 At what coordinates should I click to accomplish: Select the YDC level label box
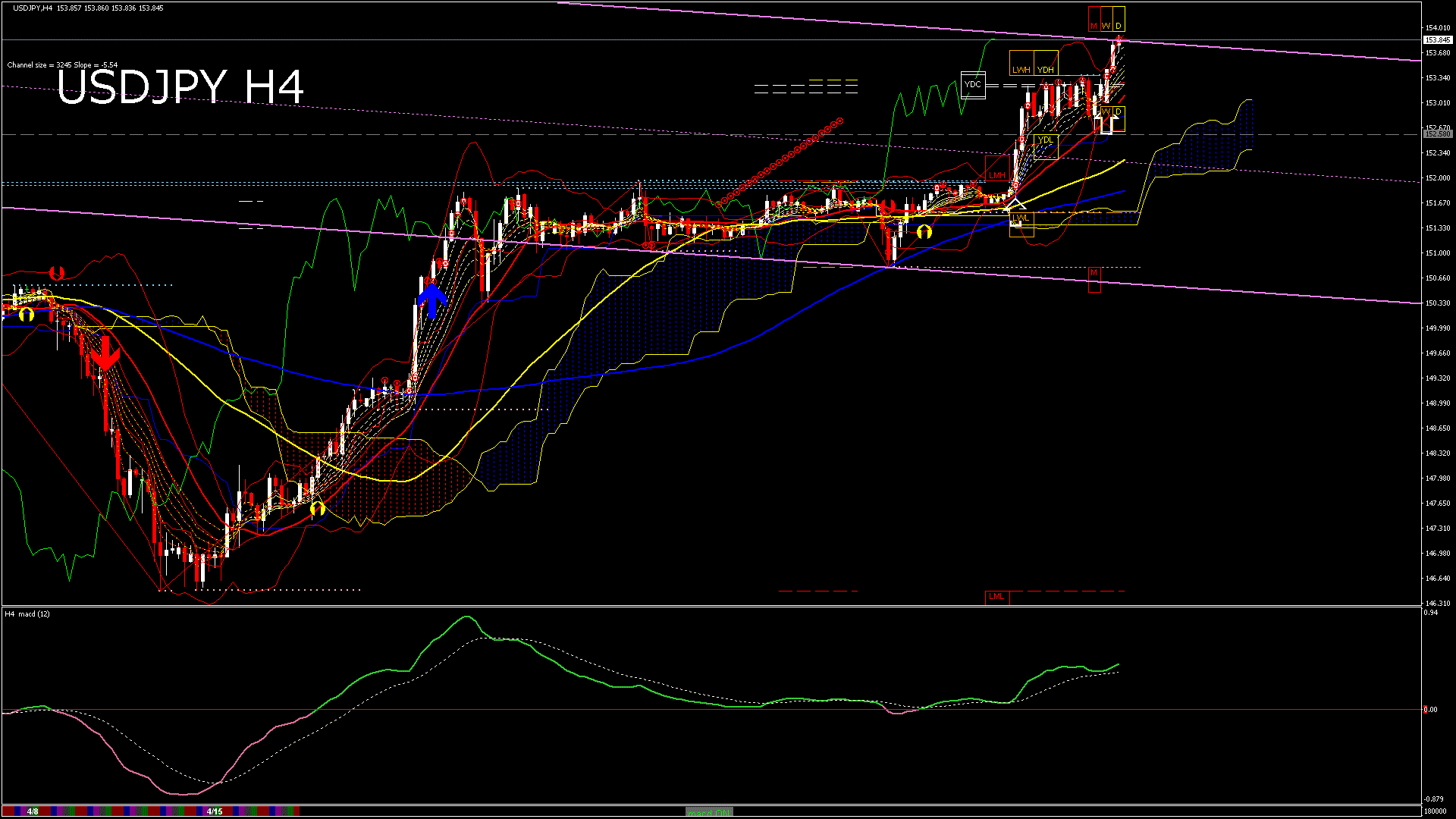[972, 85]
